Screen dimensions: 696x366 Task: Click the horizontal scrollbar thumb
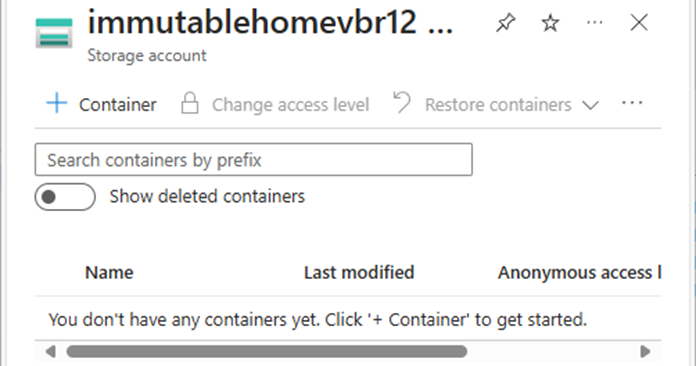pyautogui.click(x=267, y=352)
